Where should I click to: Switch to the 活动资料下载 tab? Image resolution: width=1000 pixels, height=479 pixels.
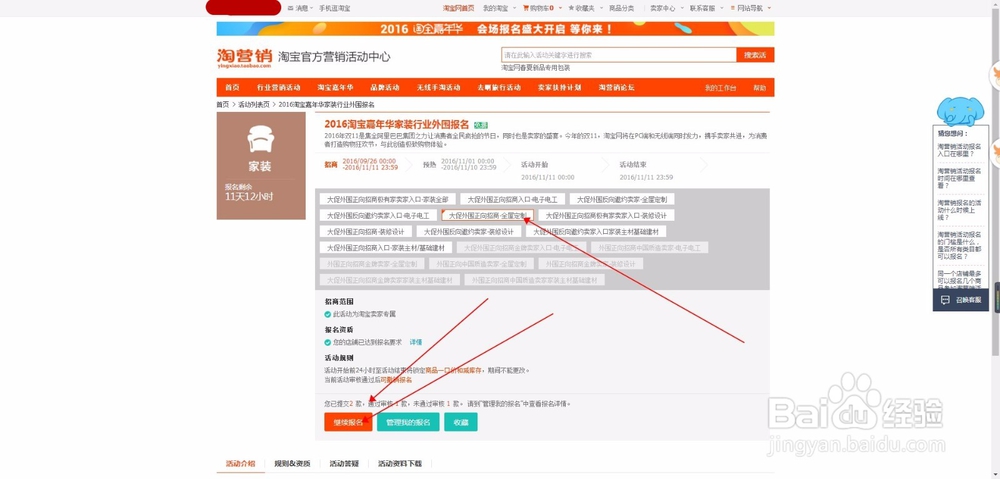click(400, 464)
